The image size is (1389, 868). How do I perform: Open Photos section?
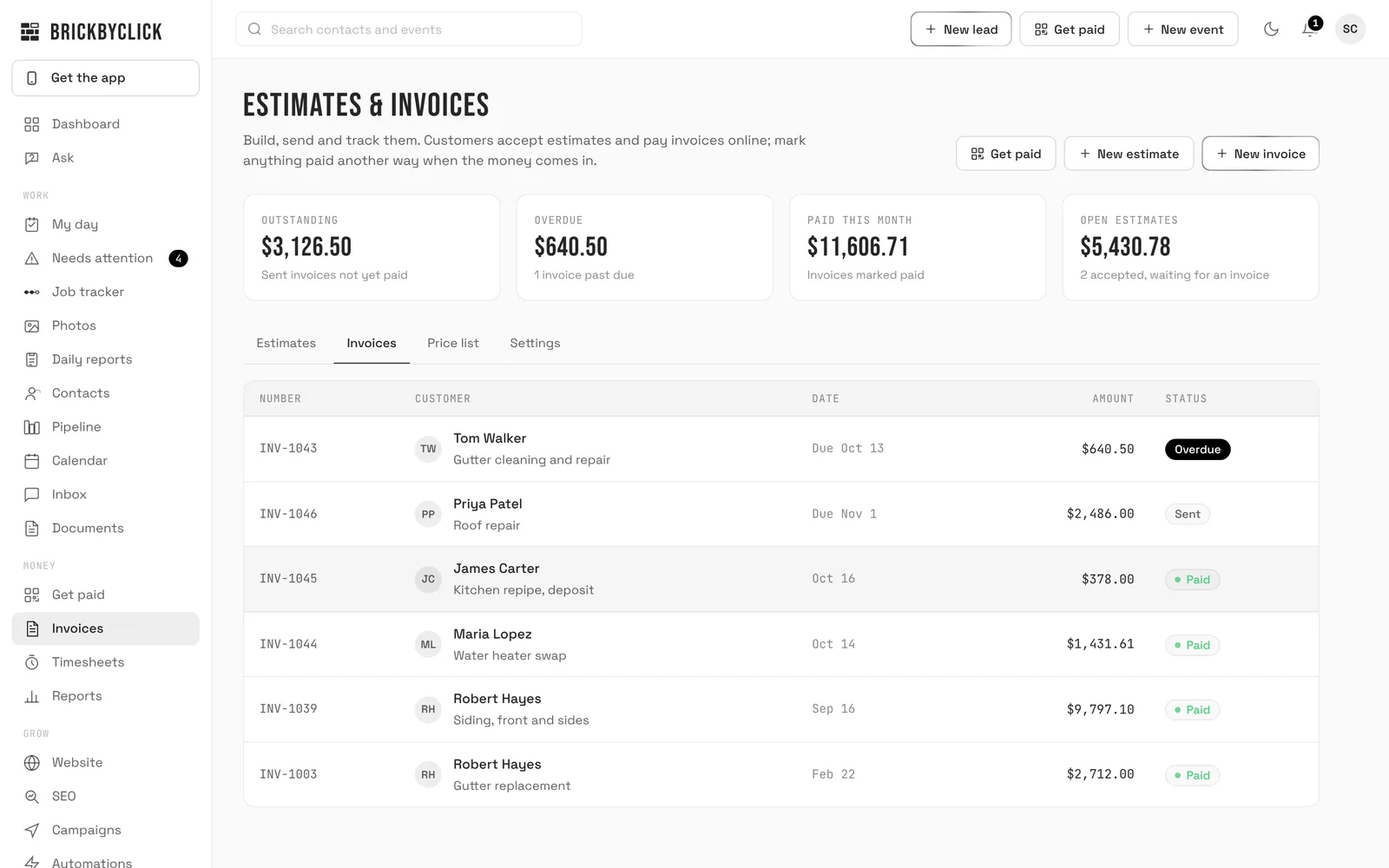coord(105,326)
